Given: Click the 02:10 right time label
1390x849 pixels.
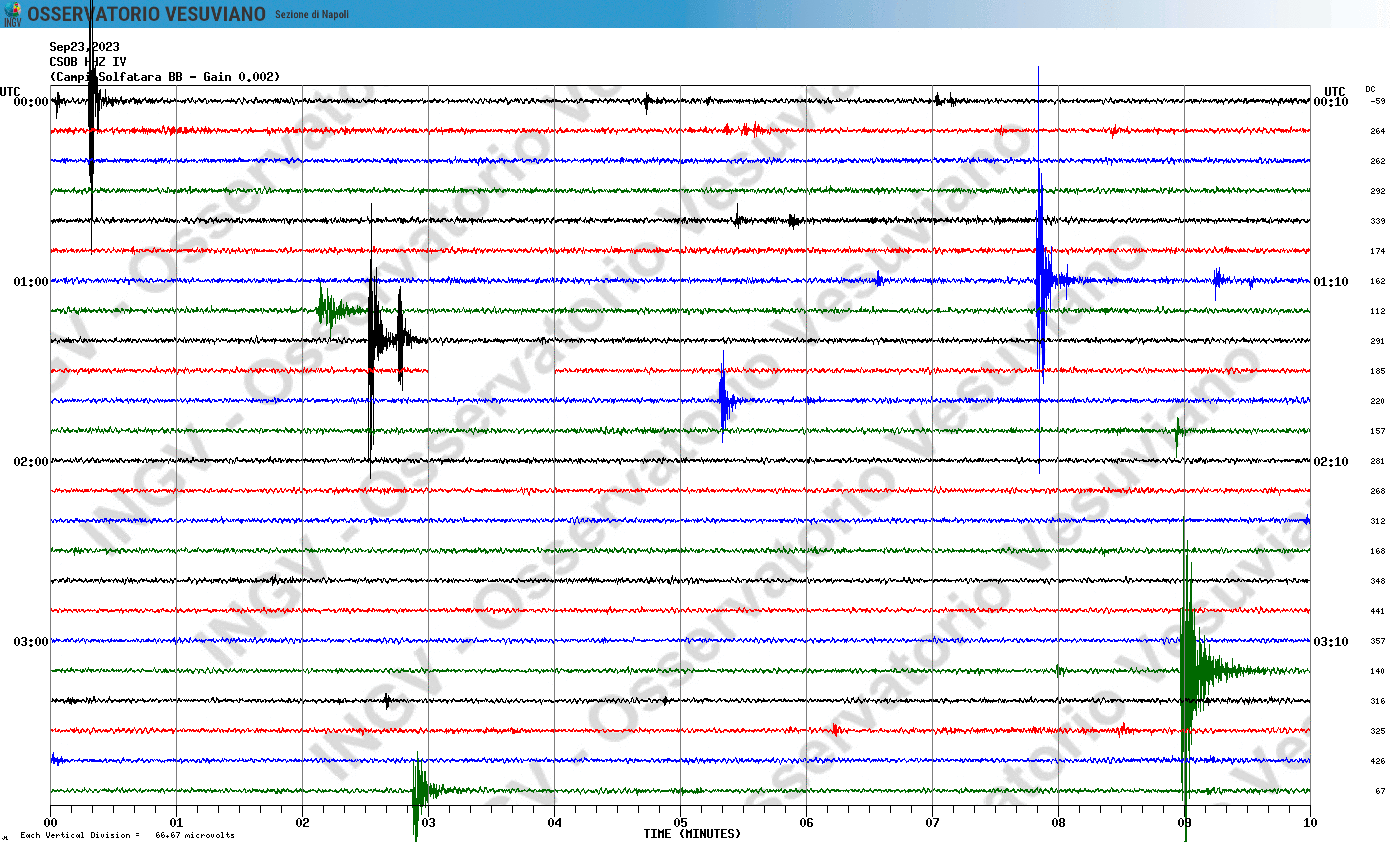Looking at the screenshot, I should [x=1331, y=462].
